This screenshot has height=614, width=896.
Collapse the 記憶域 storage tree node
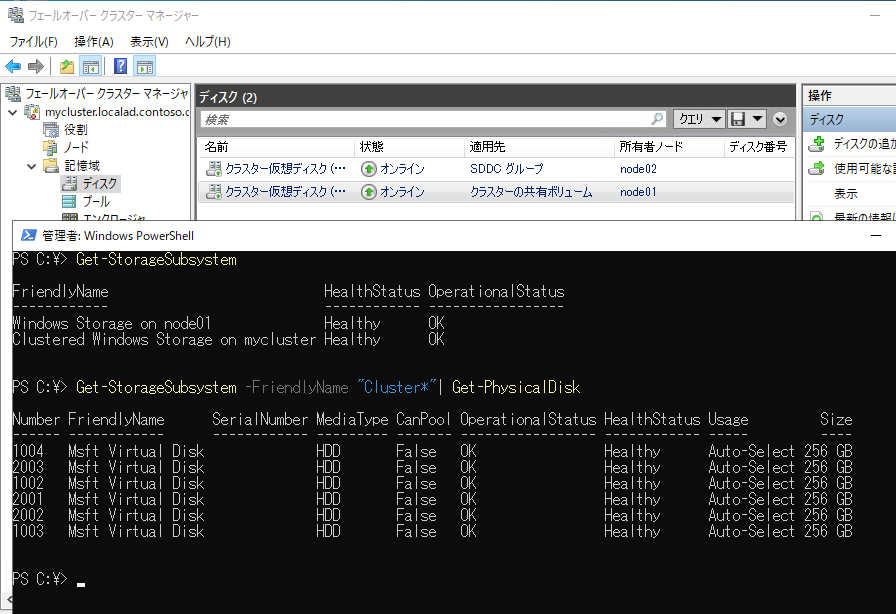[x=31, y=166]
